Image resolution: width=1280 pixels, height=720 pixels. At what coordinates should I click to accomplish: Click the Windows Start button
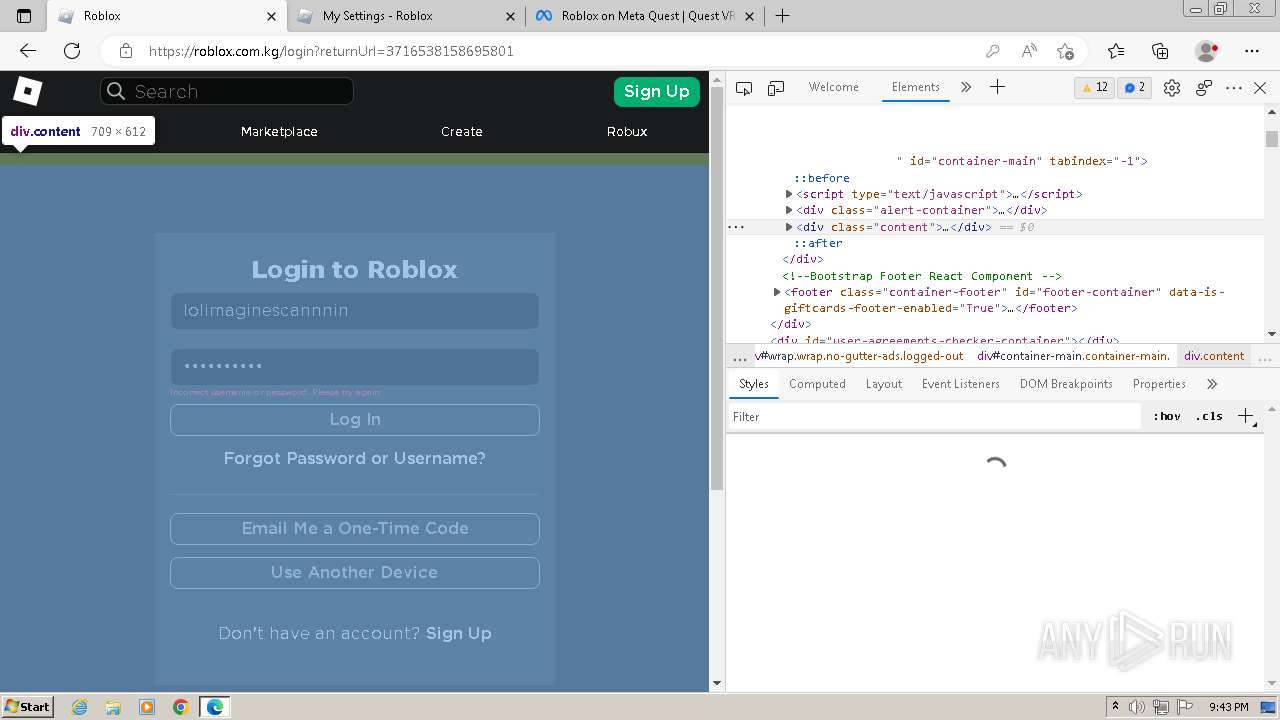[x=28, y=706]
